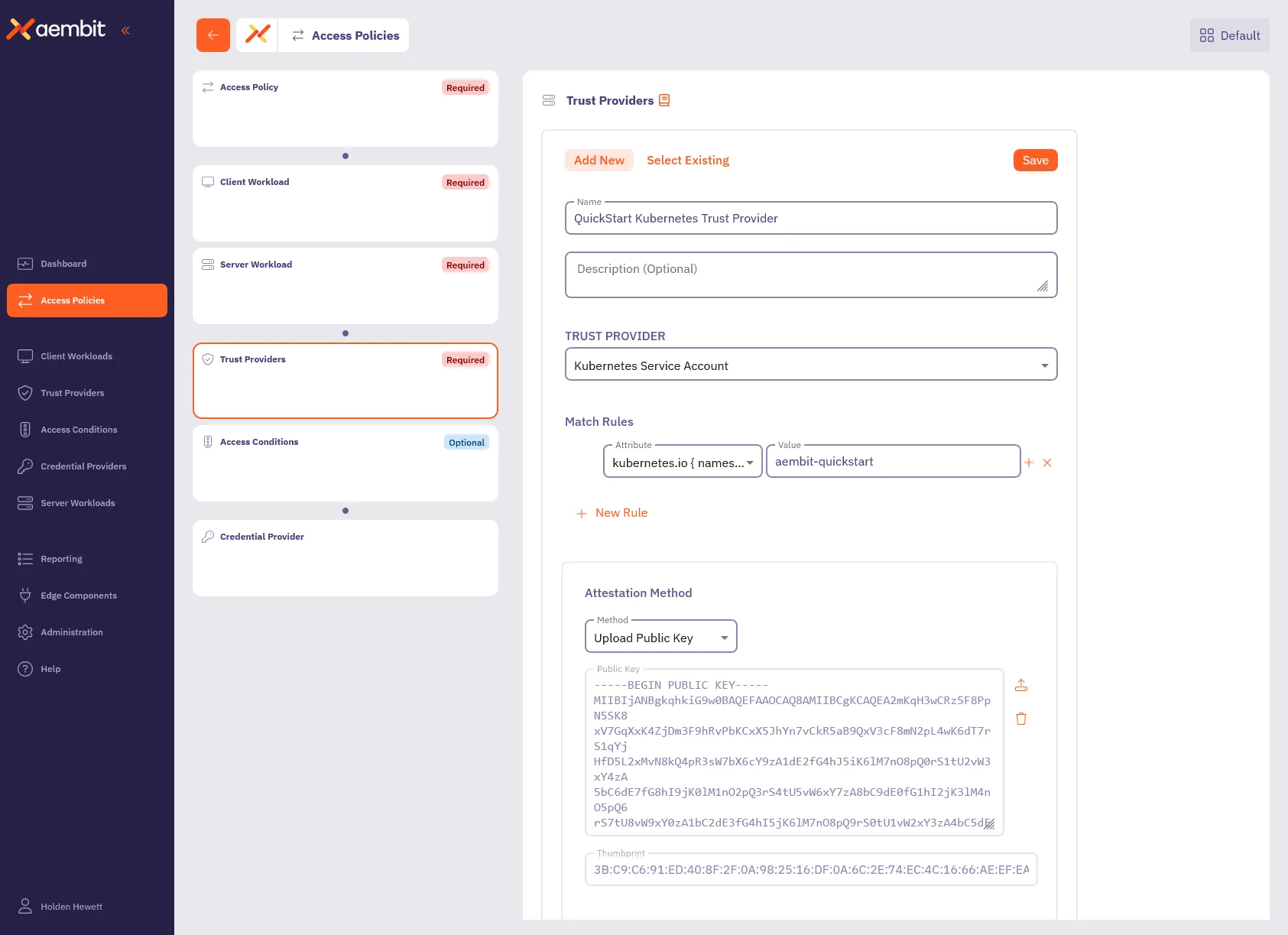Remove the match rule with X icon
1288x935 pixels.
point(1048,463)
